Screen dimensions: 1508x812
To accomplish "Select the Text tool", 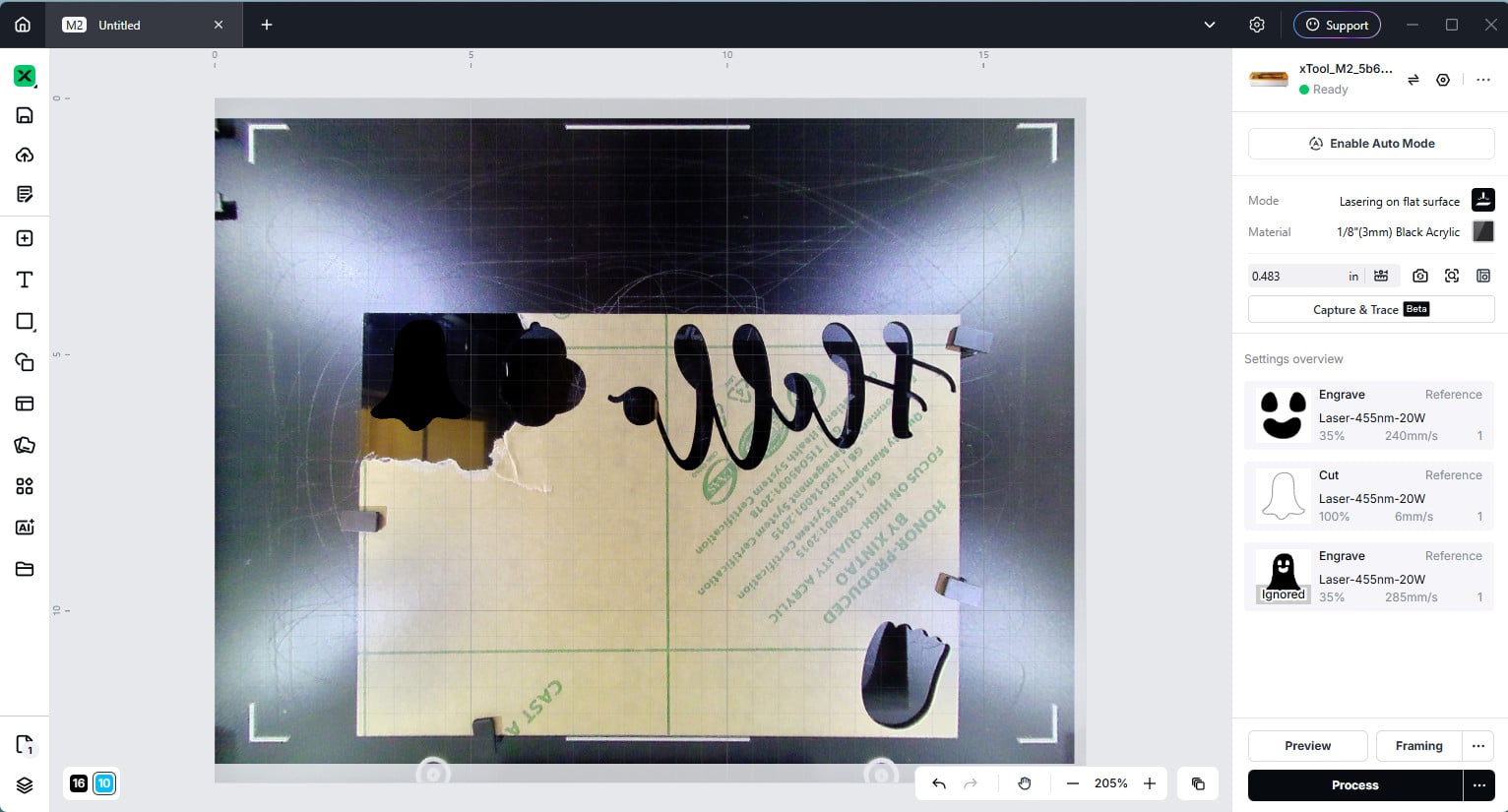I will pyautogui.click(x=25, y=280).
